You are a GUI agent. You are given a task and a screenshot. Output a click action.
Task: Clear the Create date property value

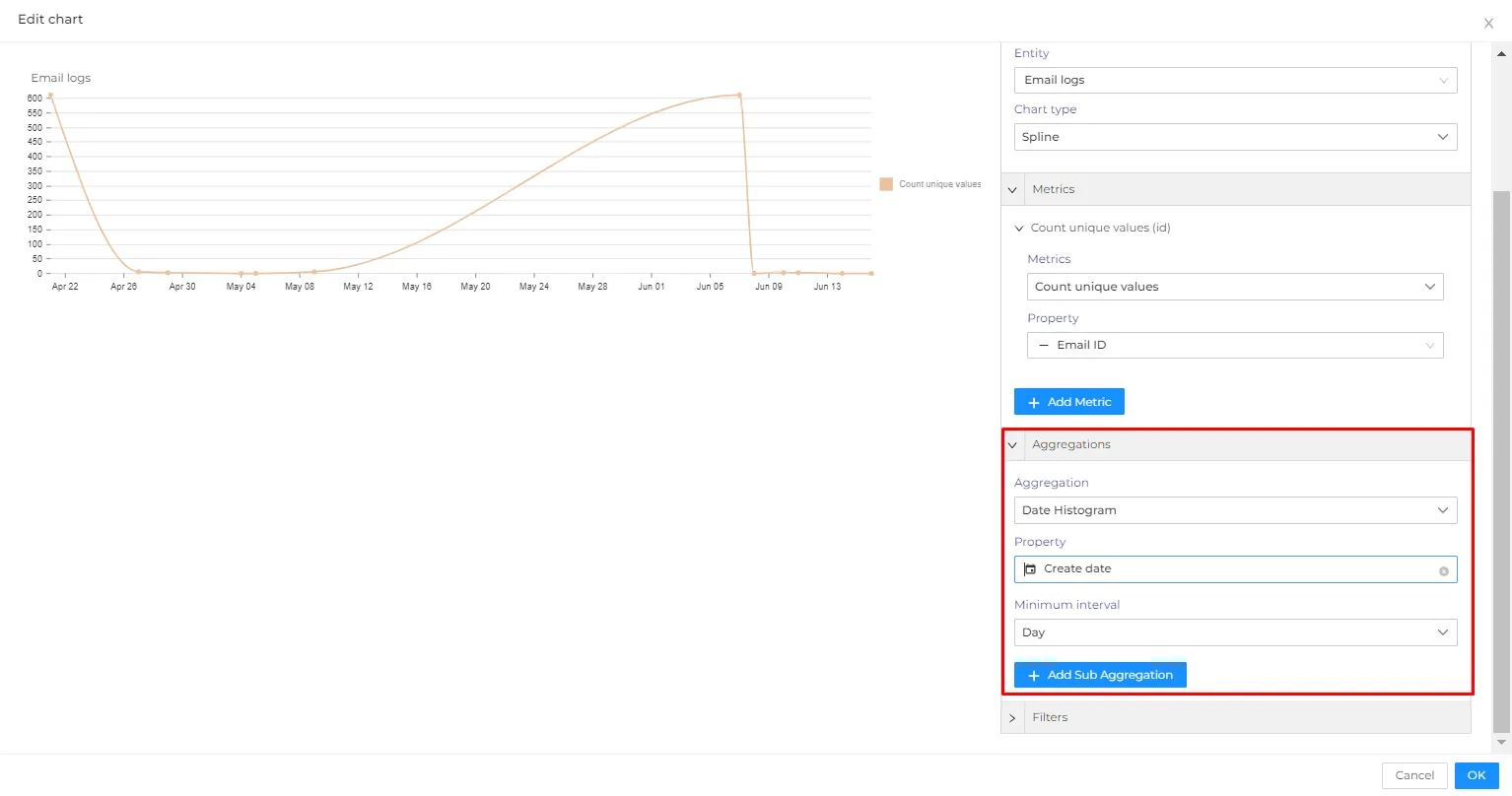[1444, 570]
